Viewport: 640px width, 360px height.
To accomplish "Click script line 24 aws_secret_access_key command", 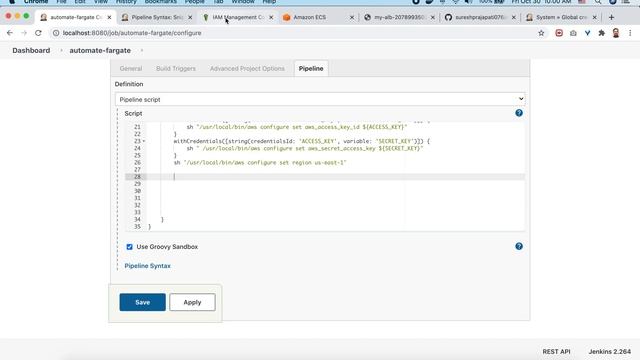I will click(x=305, y=148).
